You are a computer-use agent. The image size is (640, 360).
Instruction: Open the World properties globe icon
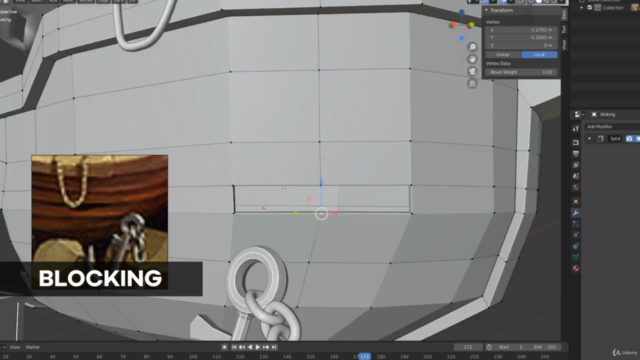[x=576, y=187]
